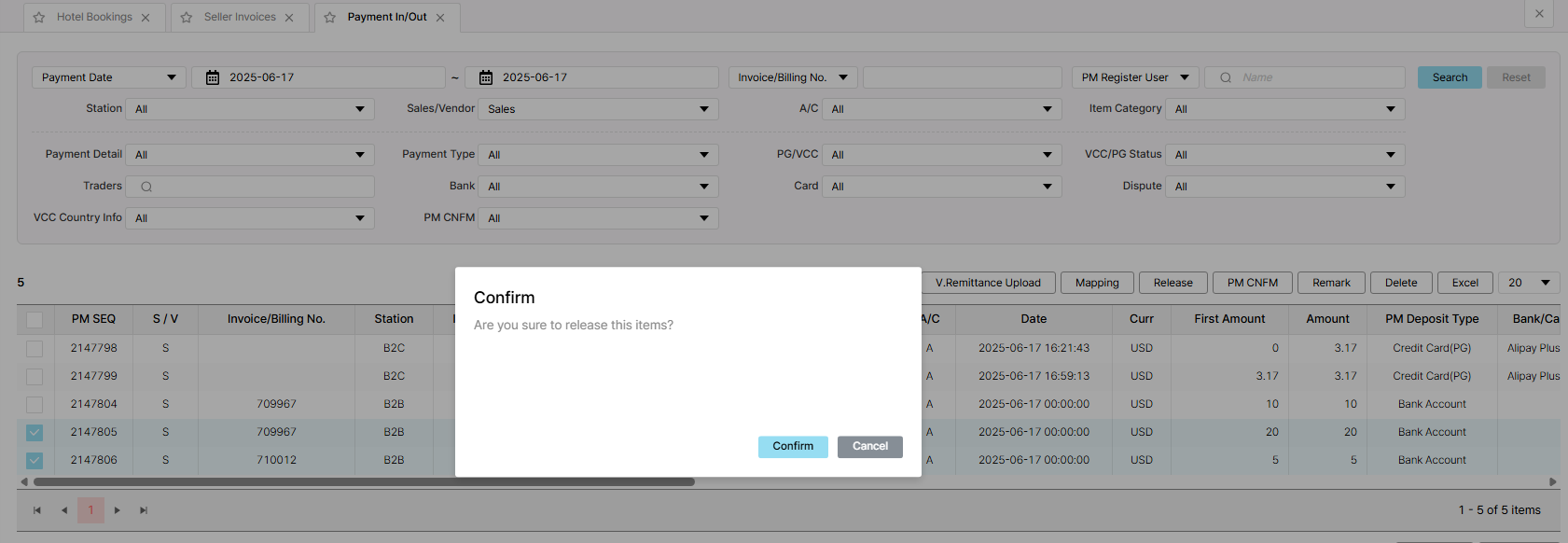Expand the A/C filter dropdown
The height and width of the screenshot is (543, 1568).
tap(942, 109)
